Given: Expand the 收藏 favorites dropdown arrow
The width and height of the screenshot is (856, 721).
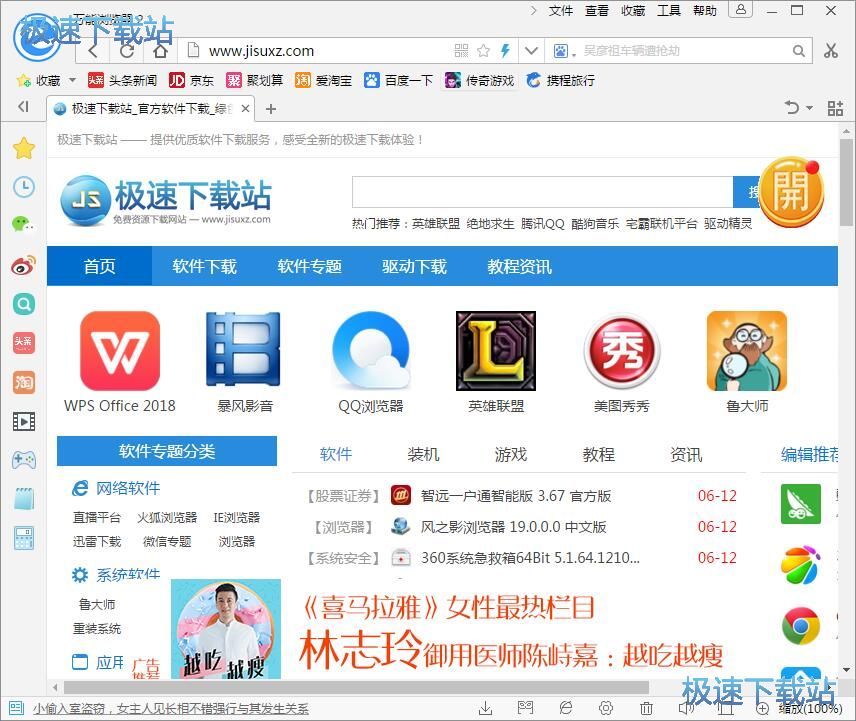Looking at the screenshot, I should point(72,80).
